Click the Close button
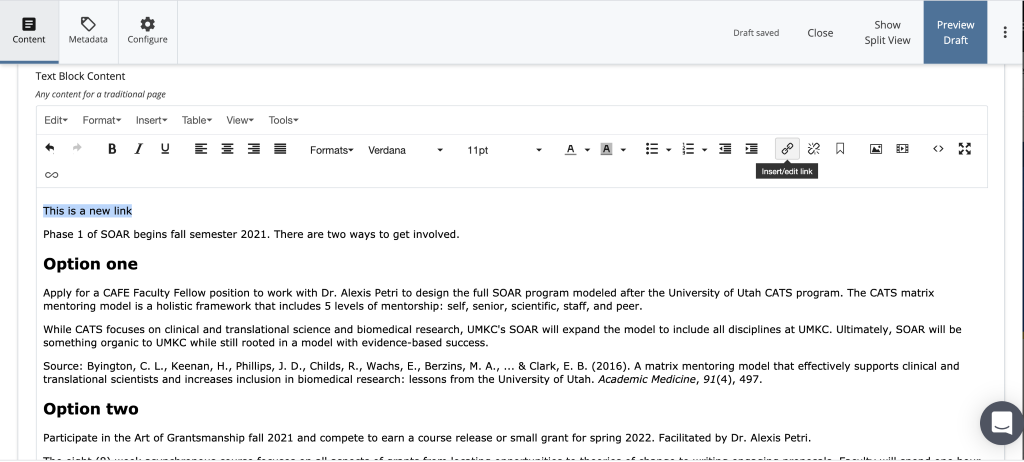This screenshot has height=462, width=1024. [820, 33]
